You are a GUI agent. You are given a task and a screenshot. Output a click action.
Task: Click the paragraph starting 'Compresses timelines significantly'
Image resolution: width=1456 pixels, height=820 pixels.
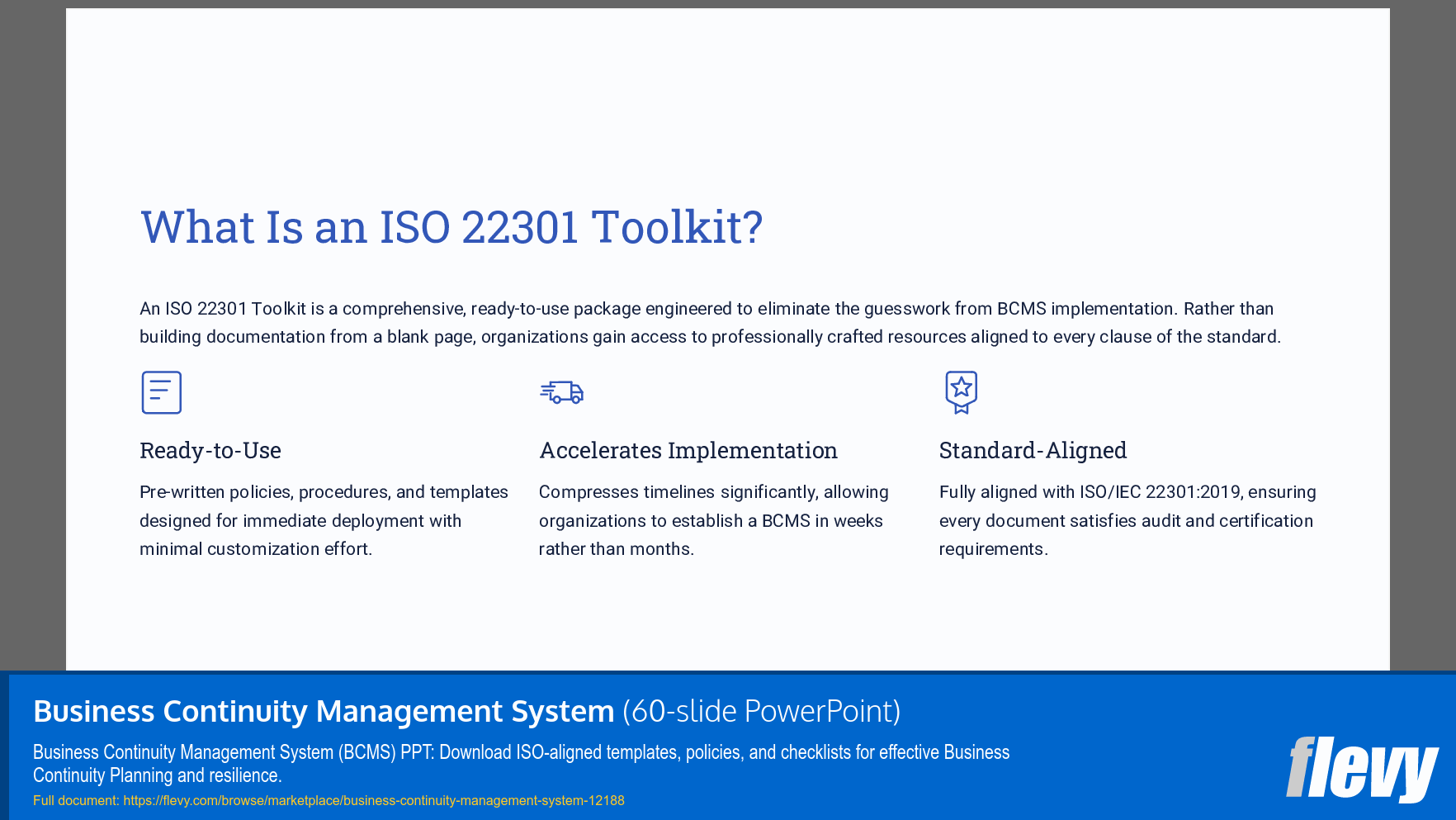pyautogui.click(x=714, y=520)
